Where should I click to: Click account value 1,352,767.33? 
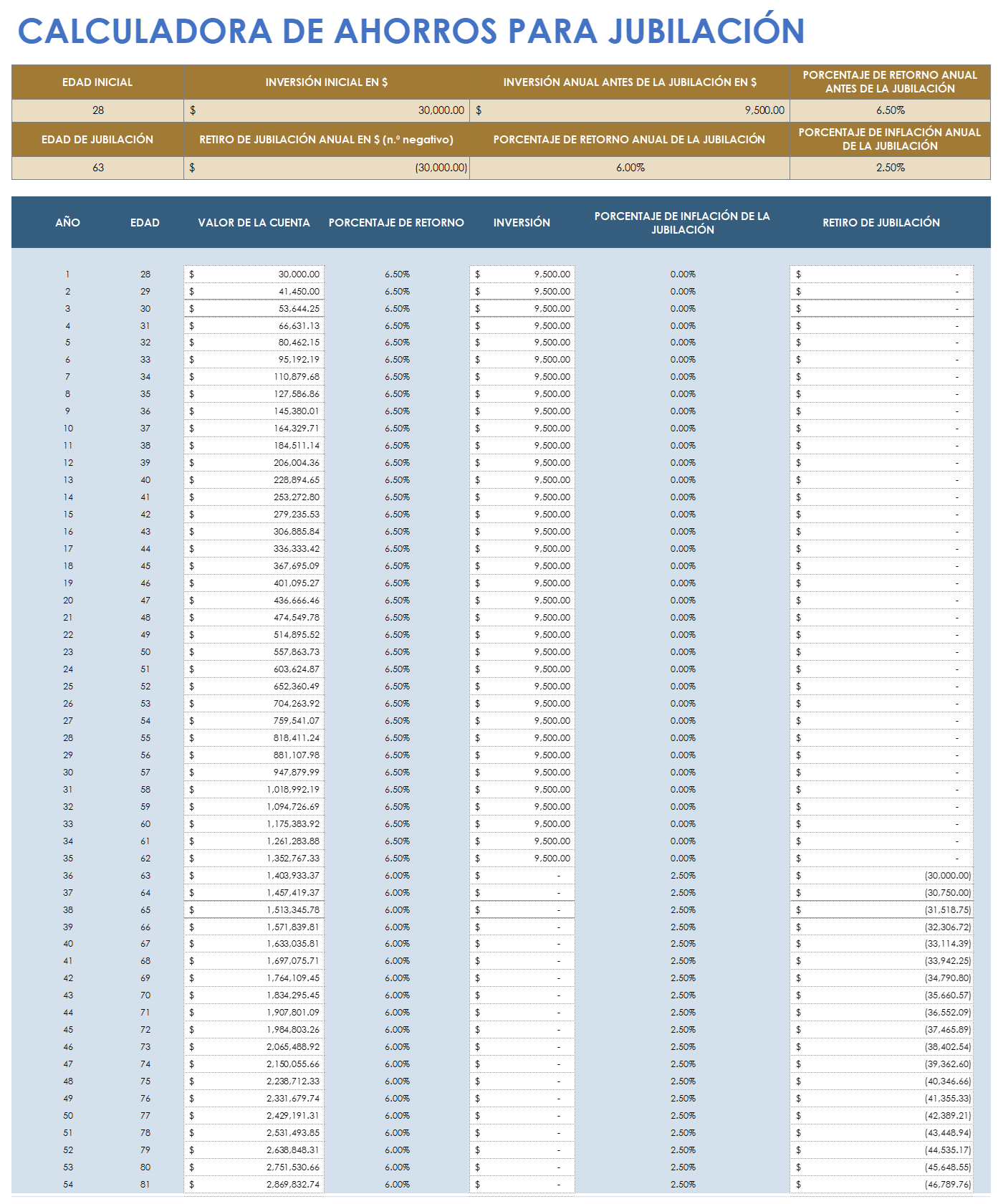(x=254, y=859)
